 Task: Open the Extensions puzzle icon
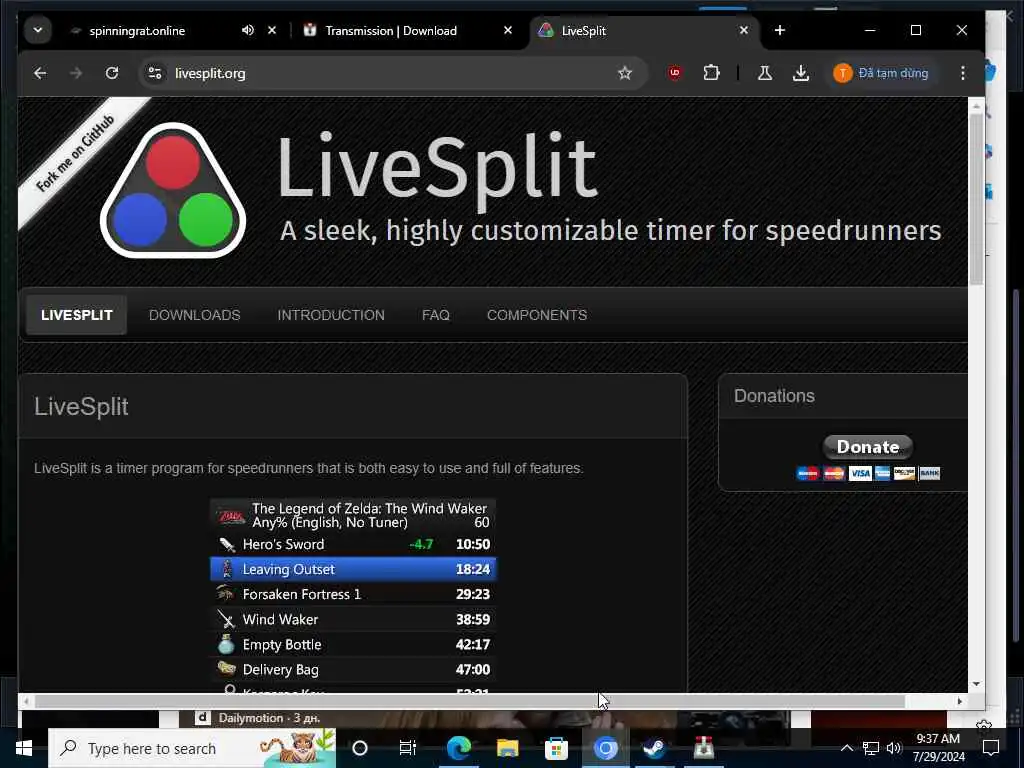click(x=711, y=73)
